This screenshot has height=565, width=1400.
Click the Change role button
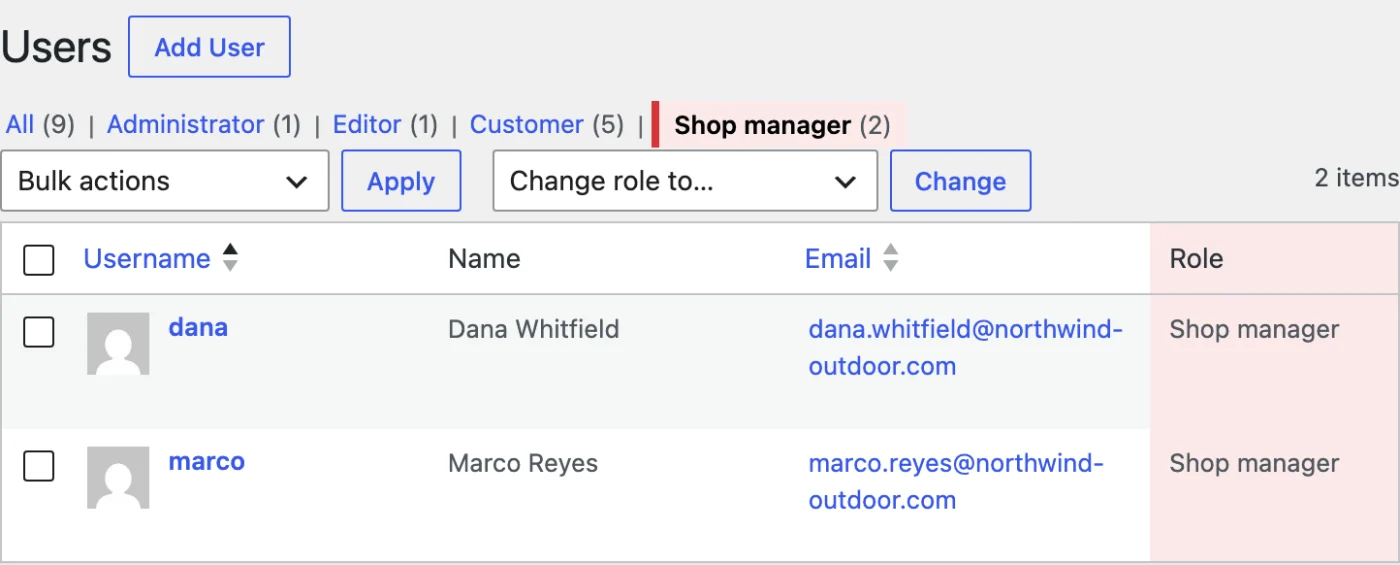tap(960, 181)
